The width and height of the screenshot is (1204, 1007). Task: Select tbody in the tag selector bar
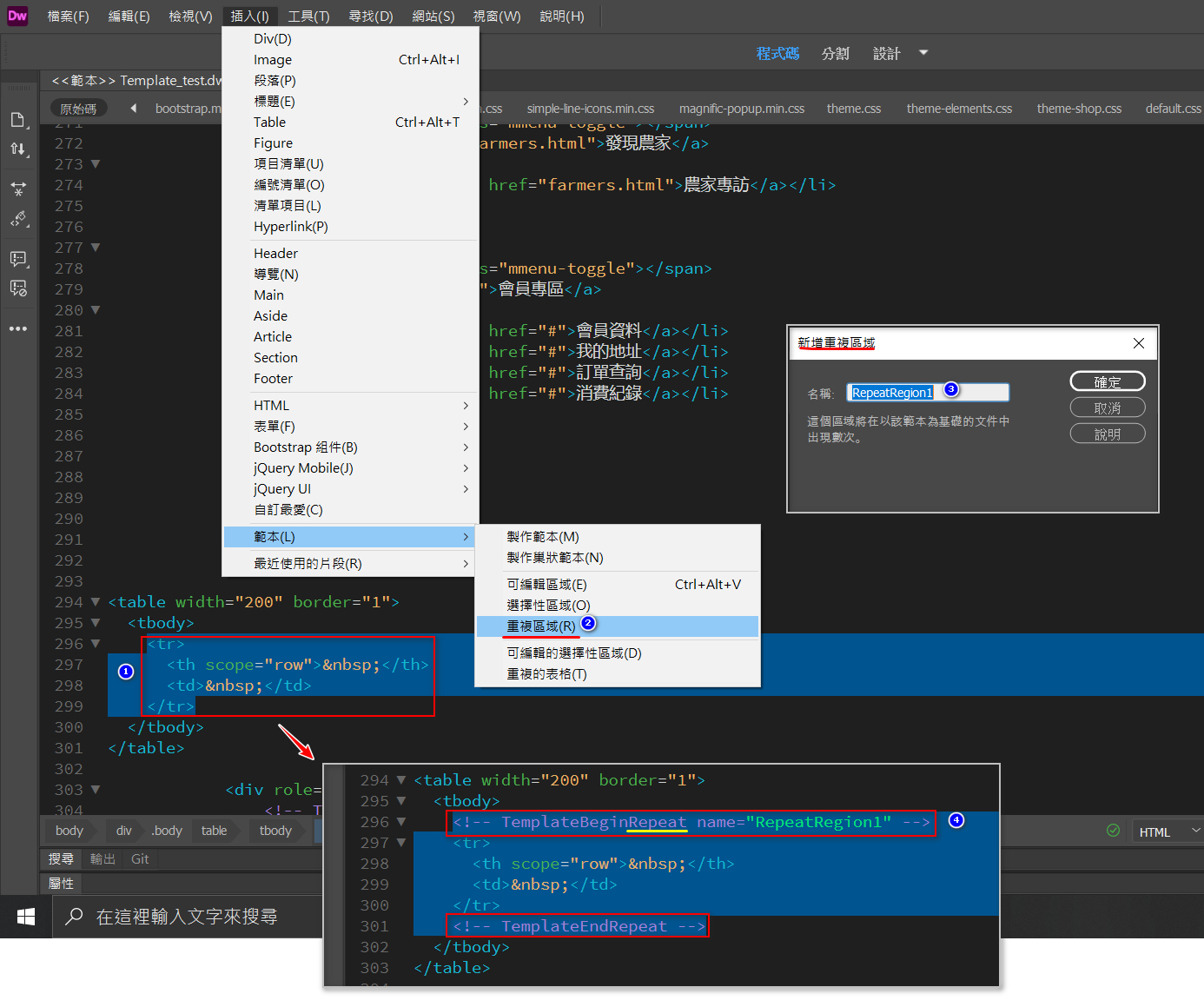275,831
